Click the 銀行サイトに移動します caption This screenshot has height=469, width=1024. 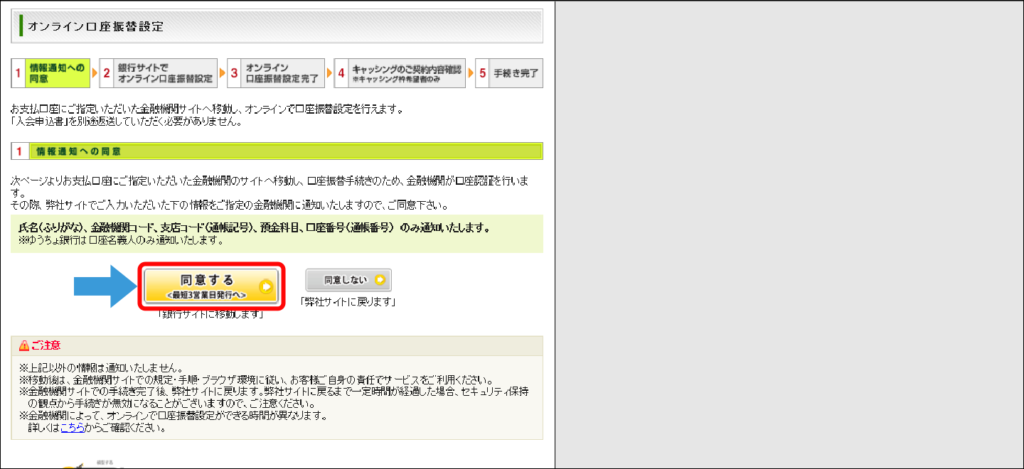pyautogui.click(x=211, y=314)
